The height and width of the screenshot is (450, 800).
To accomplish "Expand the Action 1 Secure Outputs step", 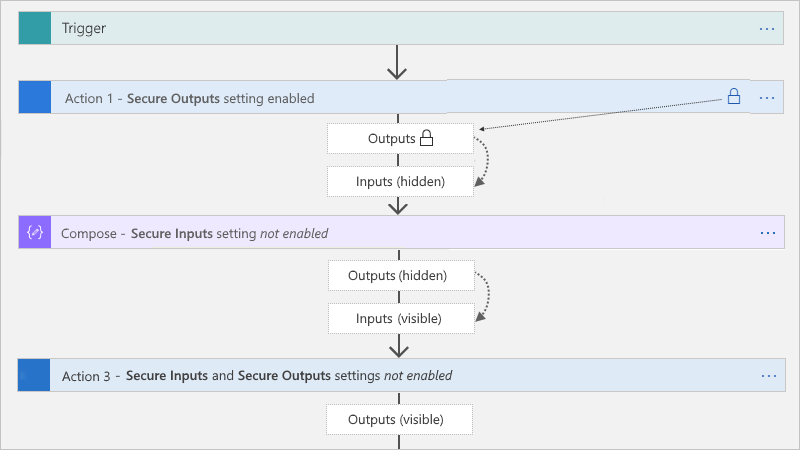I will click(190, 98).
